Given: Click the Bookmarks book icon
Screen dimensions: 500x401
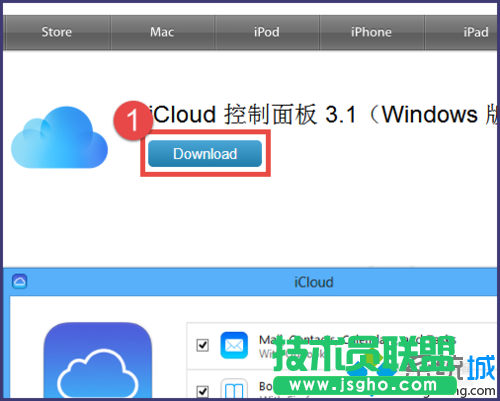Looking at the screenshot, I should [x=234, y=388].
